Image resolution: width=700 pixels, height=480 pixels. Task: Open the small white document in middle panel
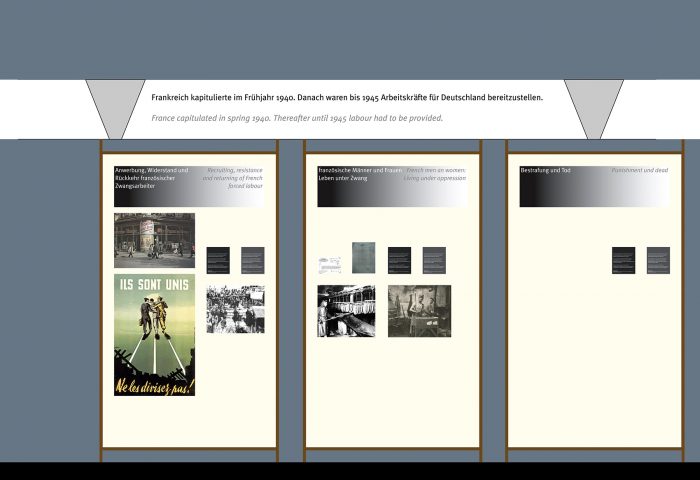[330, 265]
